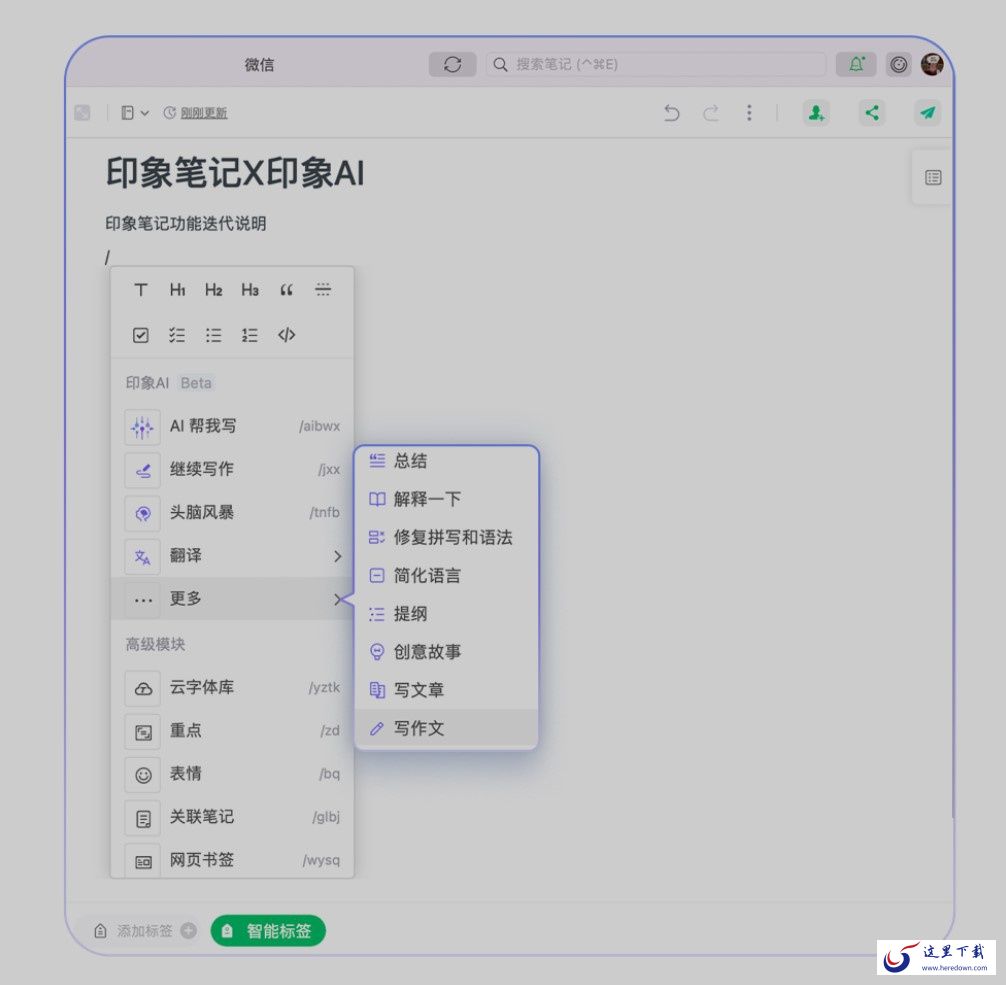Choose 解释一下 in submenu
This screenshot has height=985, width=1006.
447,499
